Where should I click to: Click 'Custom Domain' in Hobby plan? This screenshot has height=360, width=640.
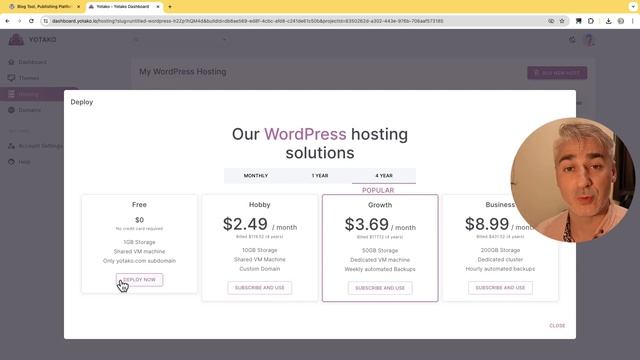tap(260, 269)
